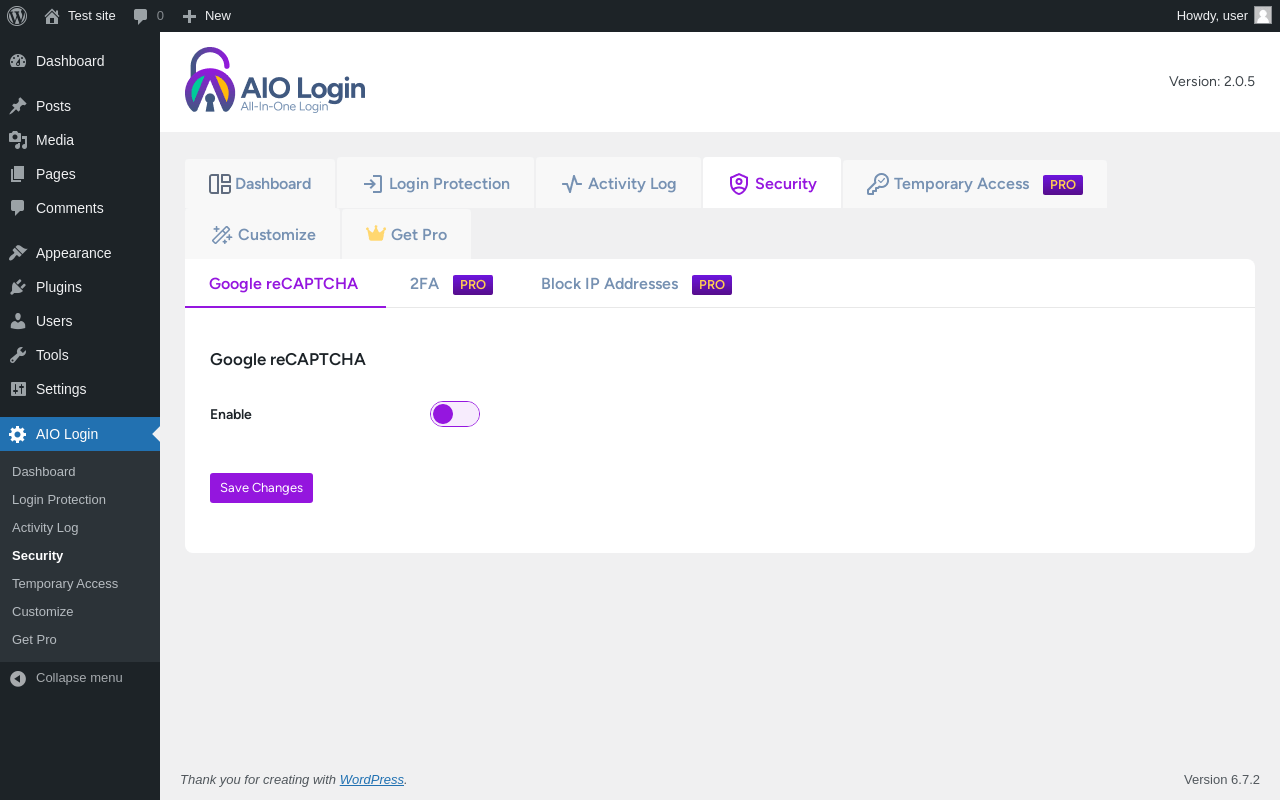Click the plus icon next to New

(189, 16)
